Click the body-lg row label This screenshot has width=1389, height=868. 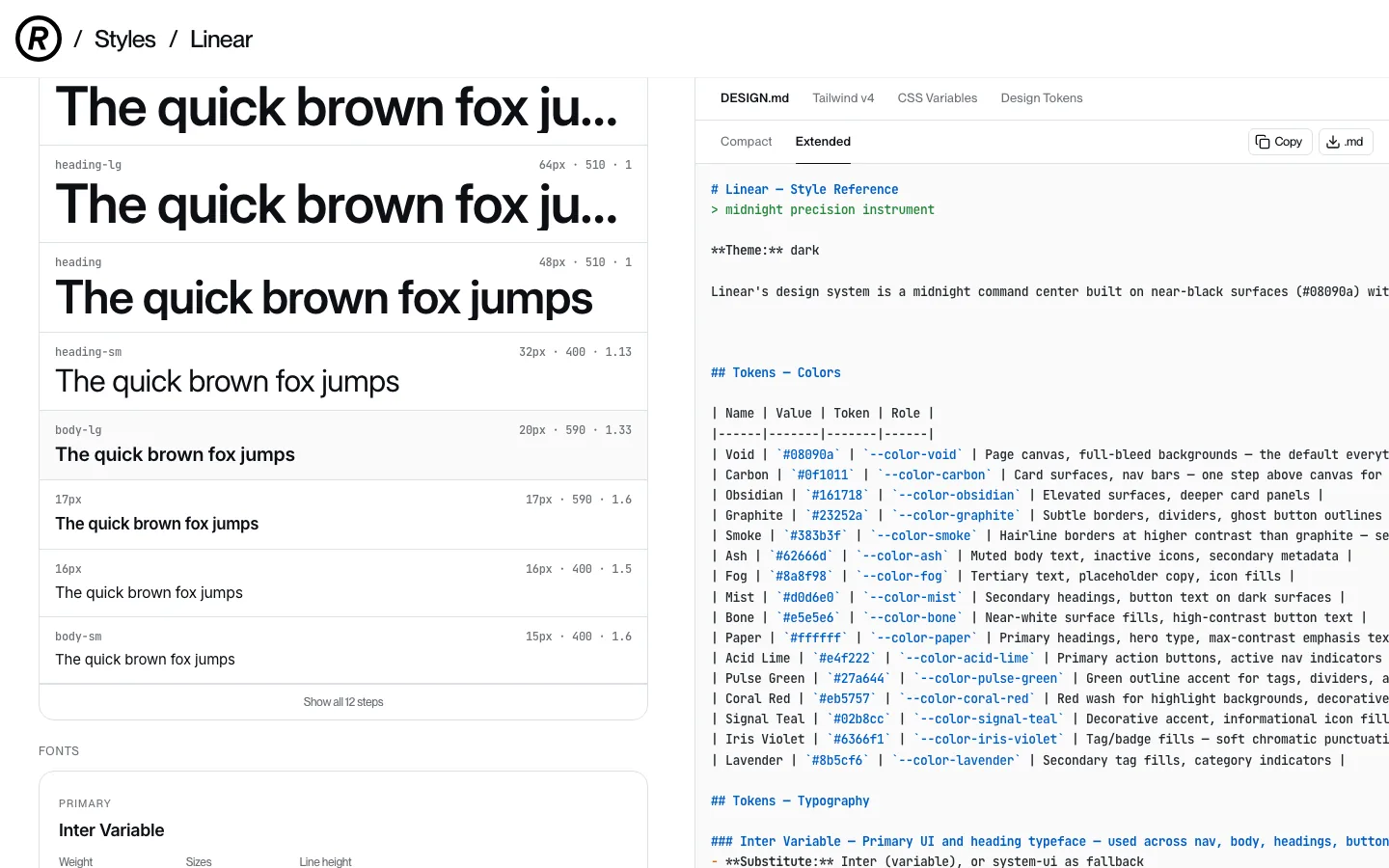tap(78, 430)
